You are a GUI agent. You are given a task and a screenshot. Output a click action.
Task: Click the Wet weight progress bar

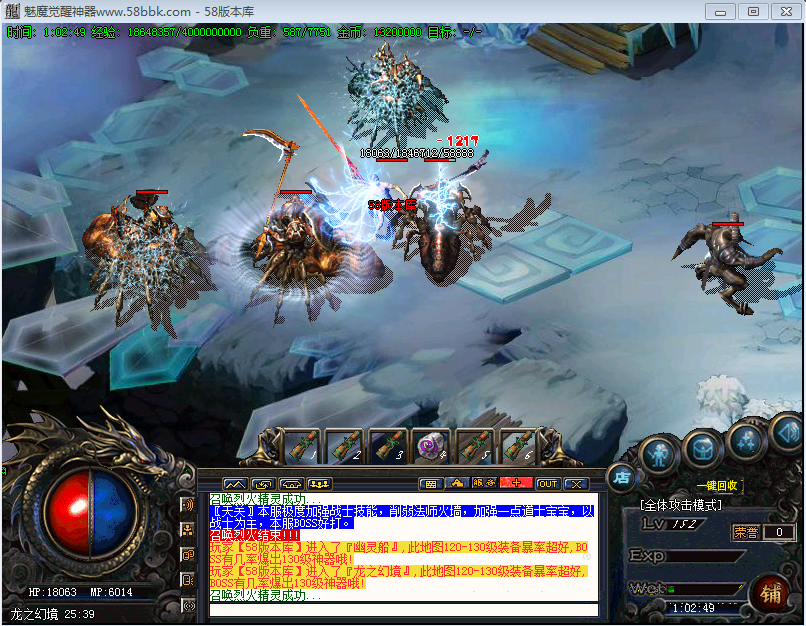706,588
